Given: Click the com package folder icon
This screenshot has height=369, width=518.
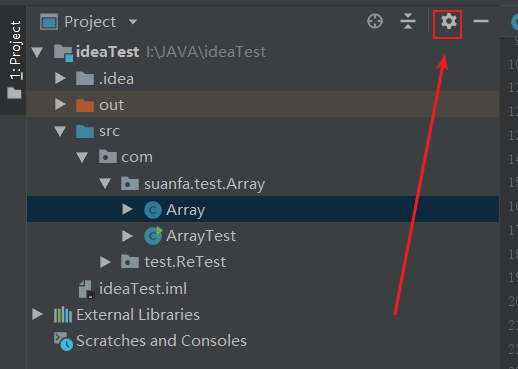Looking at the screenshot, I should (x=108, y=157).
